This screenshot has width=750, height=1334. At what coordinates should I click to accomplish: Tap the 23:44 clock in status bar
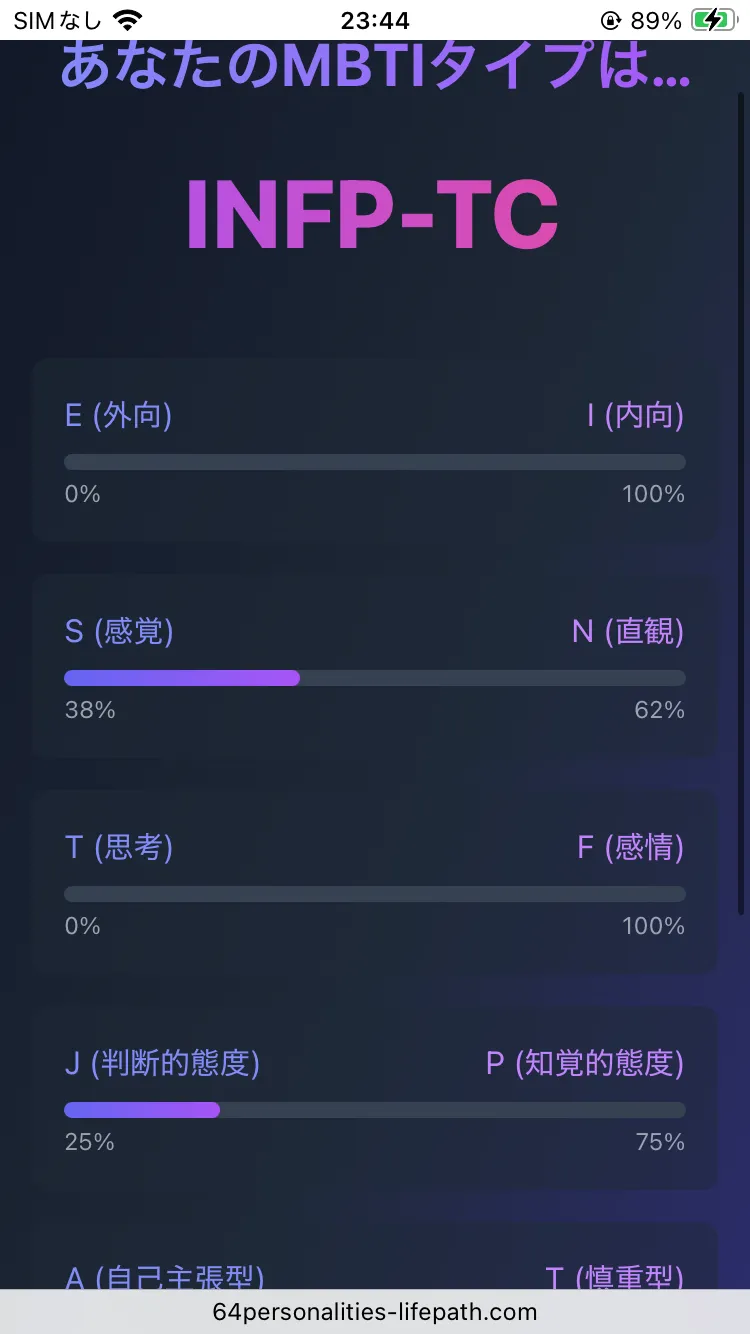pos(374,20)
